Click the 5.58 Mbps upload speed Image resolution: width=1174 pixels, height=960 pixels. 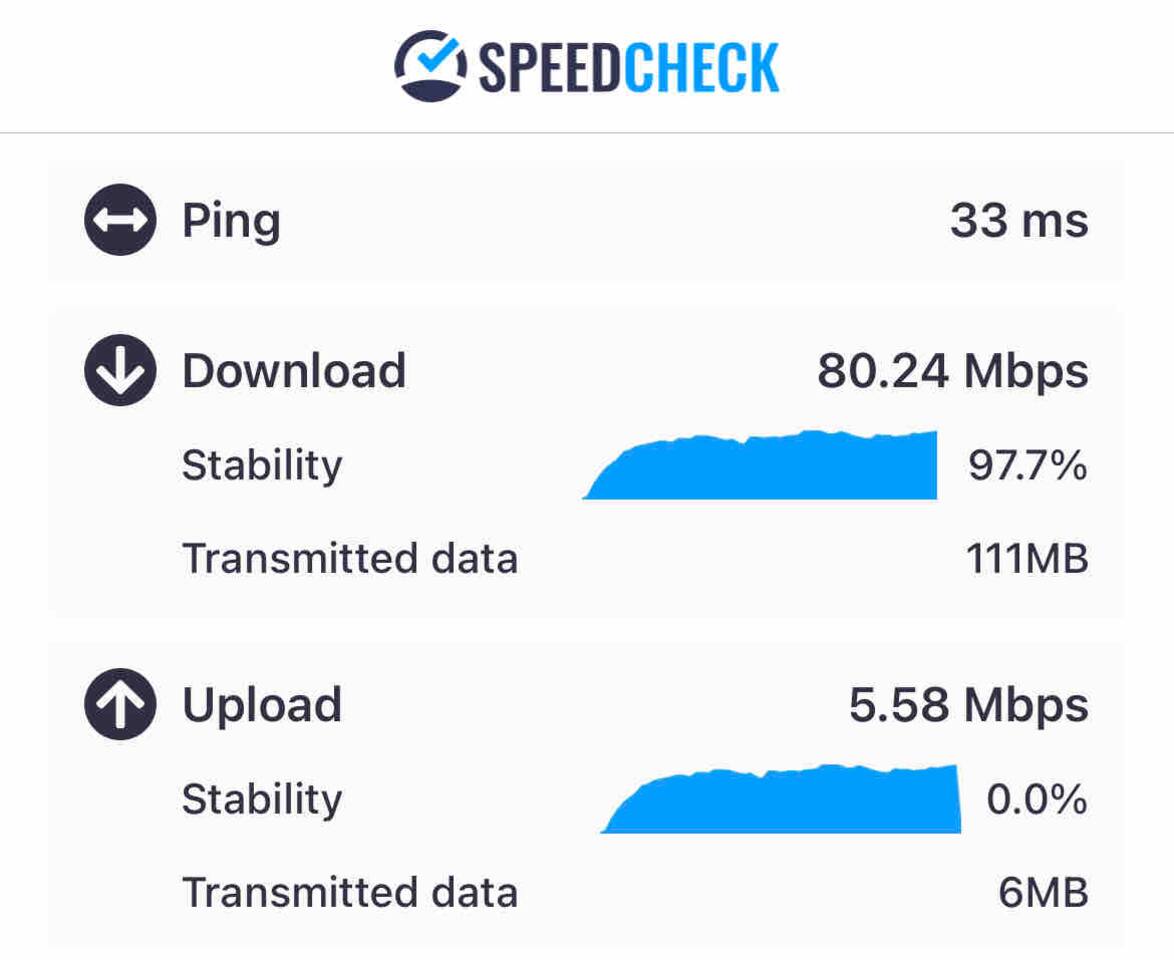pyautogui.click(x=968, y=704)
